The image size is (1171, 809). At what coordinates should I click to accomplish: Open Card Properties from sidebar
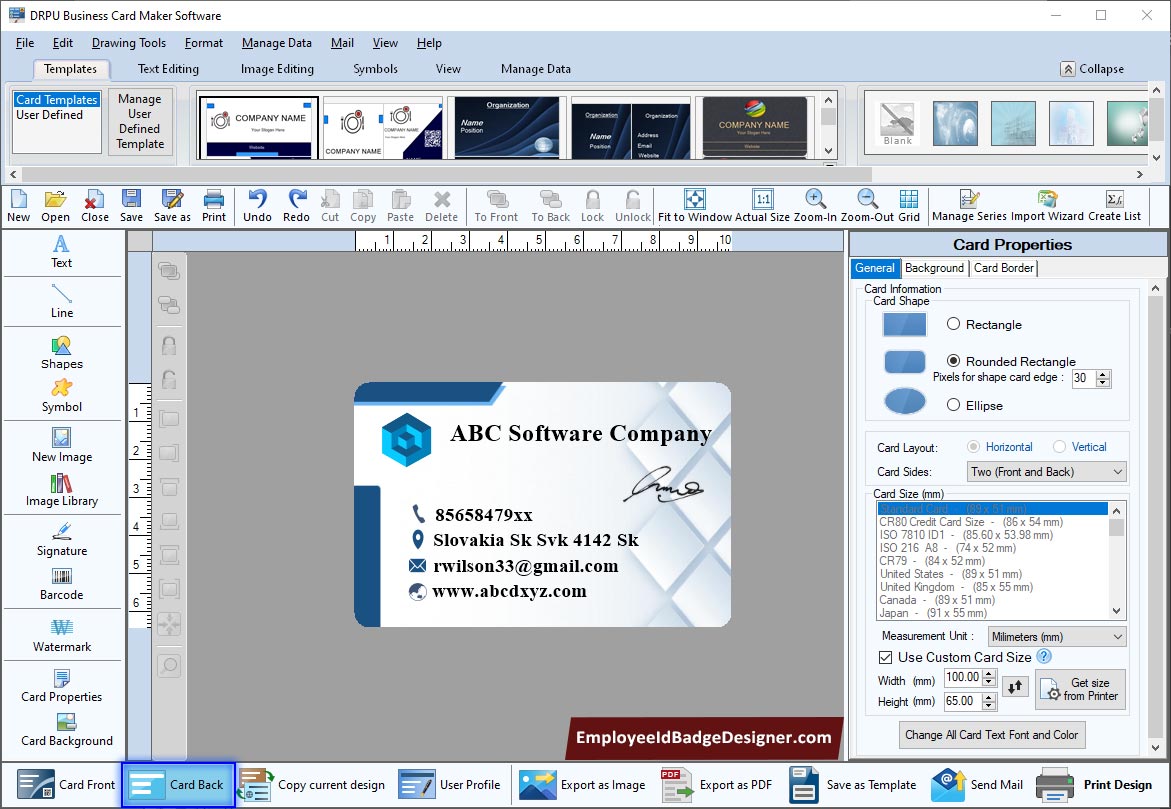61,686
